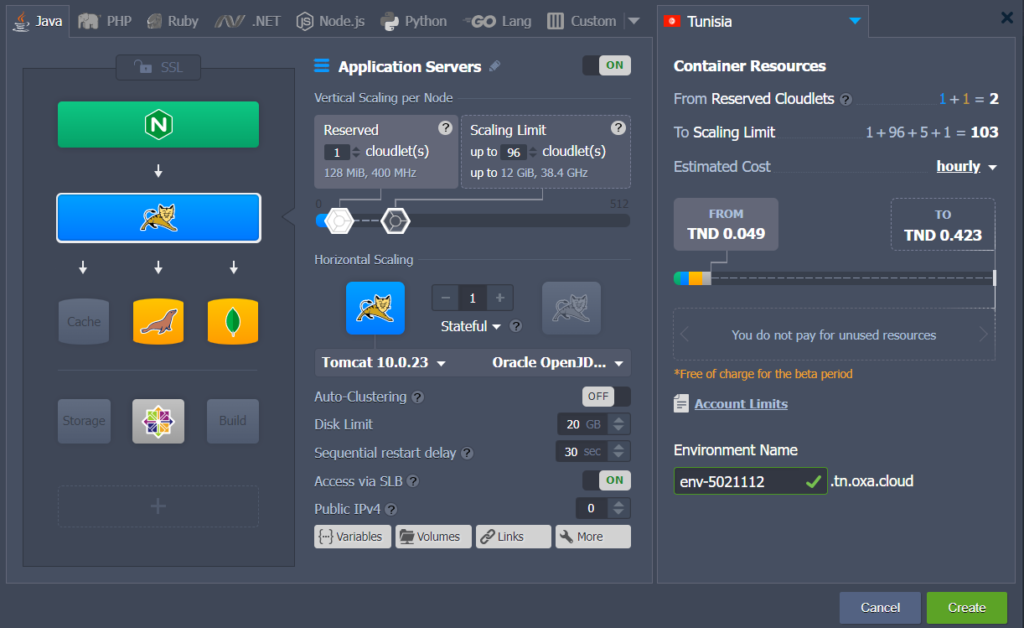Open help for Public IPv4
Screen dimensions: 1024x628
tap(391, 509)
